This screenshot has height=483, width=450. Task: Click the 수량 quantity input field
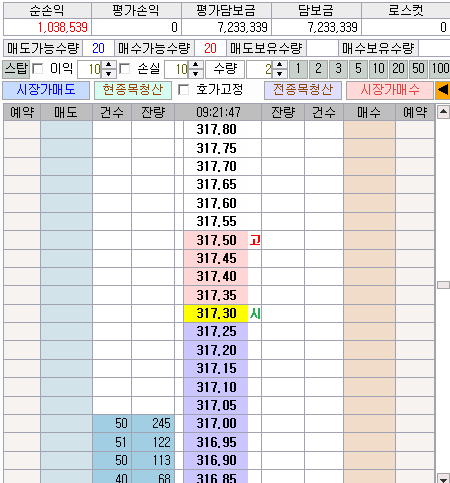[261, 69]
